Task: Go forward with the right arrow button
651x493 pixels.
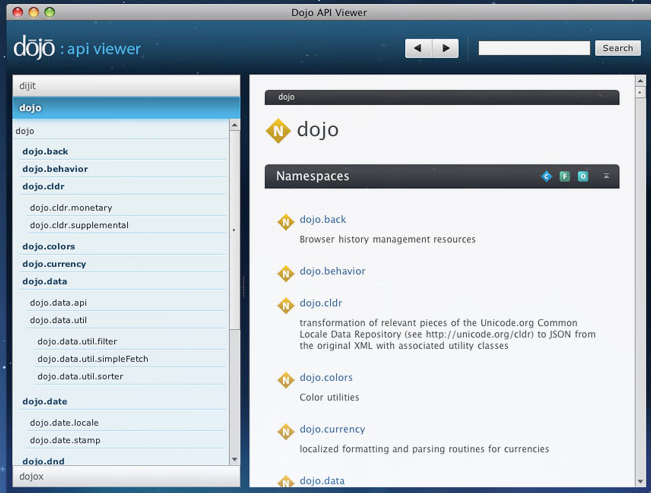Action: (x=445, y=48)
